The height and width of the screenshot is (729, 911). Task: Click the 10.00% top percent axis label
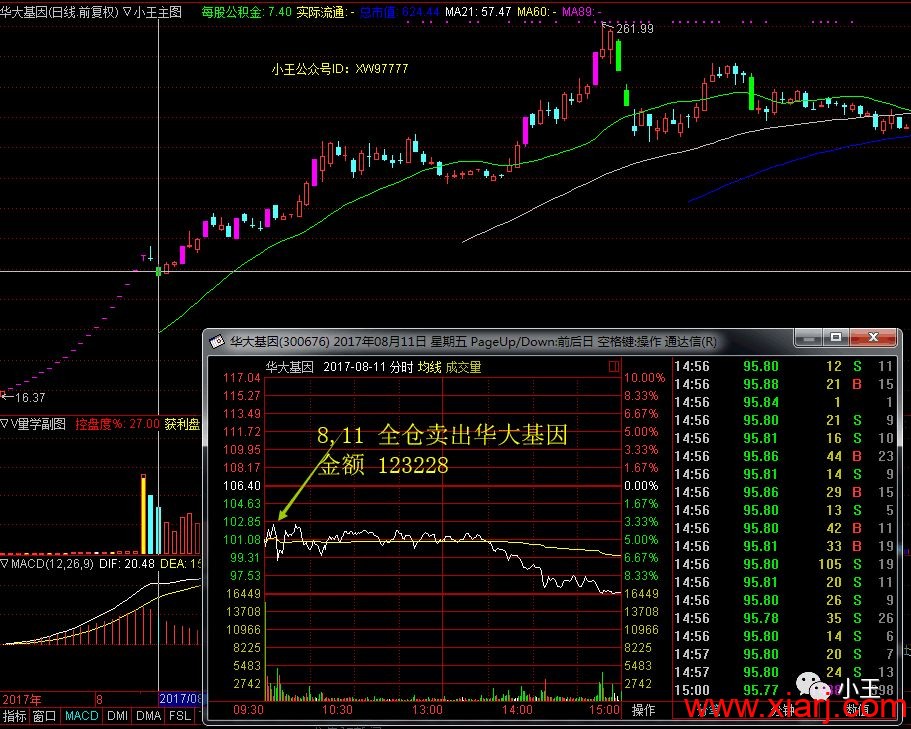point(644,378)
